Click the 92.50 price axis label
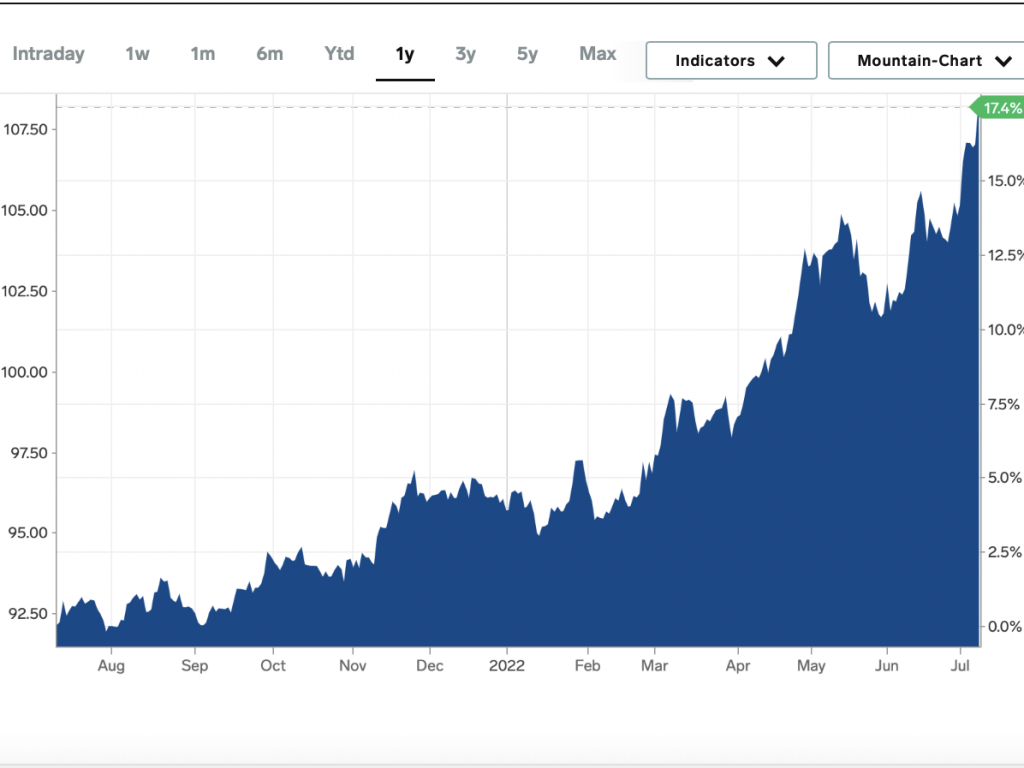Image resolution: width=1024 pixels, height=768 pixels. tap(28, 614)
